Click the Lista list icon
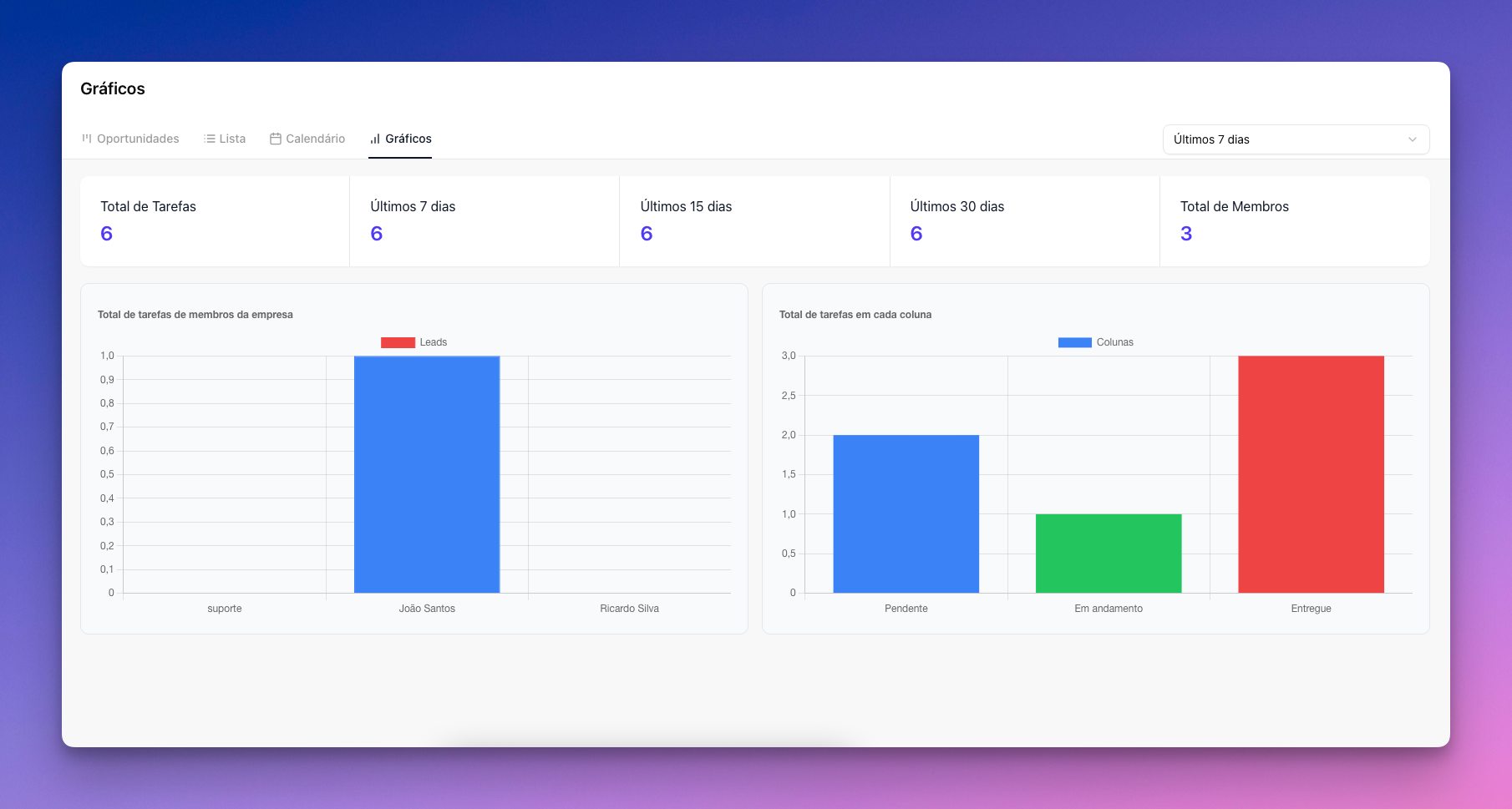The width and height of the screenshot is (1512, 809). click(x=209, y=139)
